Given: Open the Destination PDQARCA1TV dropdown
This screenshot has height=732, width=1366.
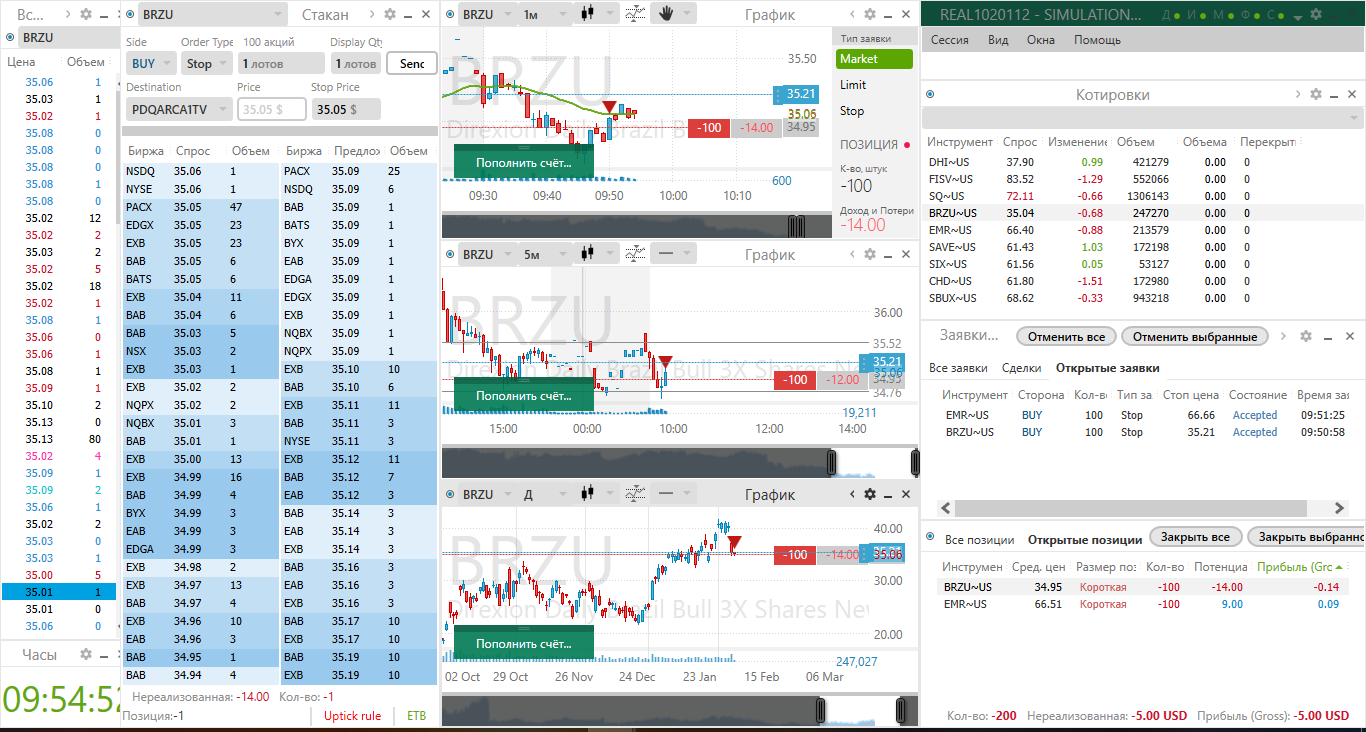Looking at the screenshot, I should click(179, 109).
